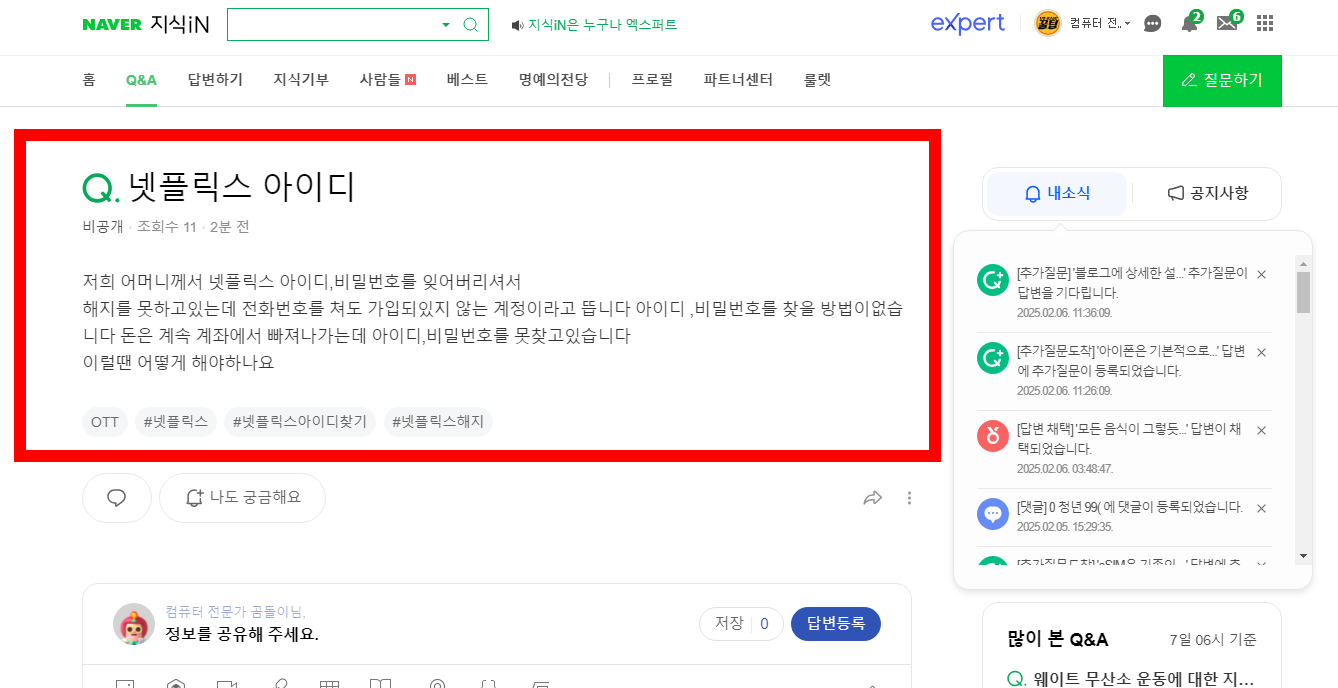Click the NAVER logo
The height and width of the screenshot is (688, 1338).
112,25
